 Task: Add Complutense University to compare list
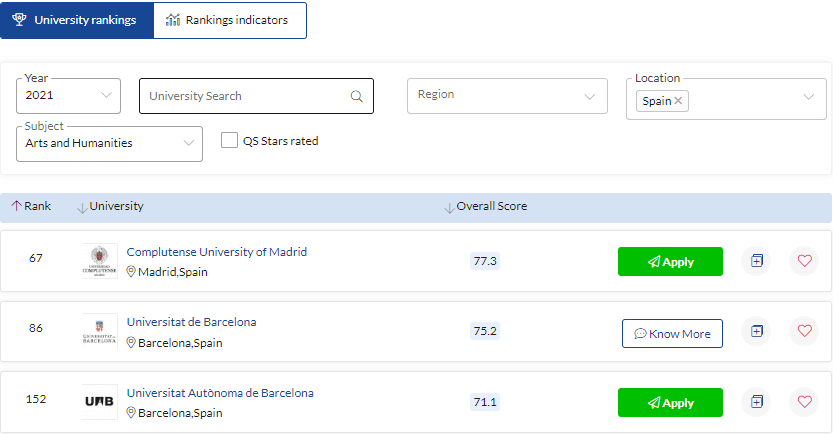[756, 261]
